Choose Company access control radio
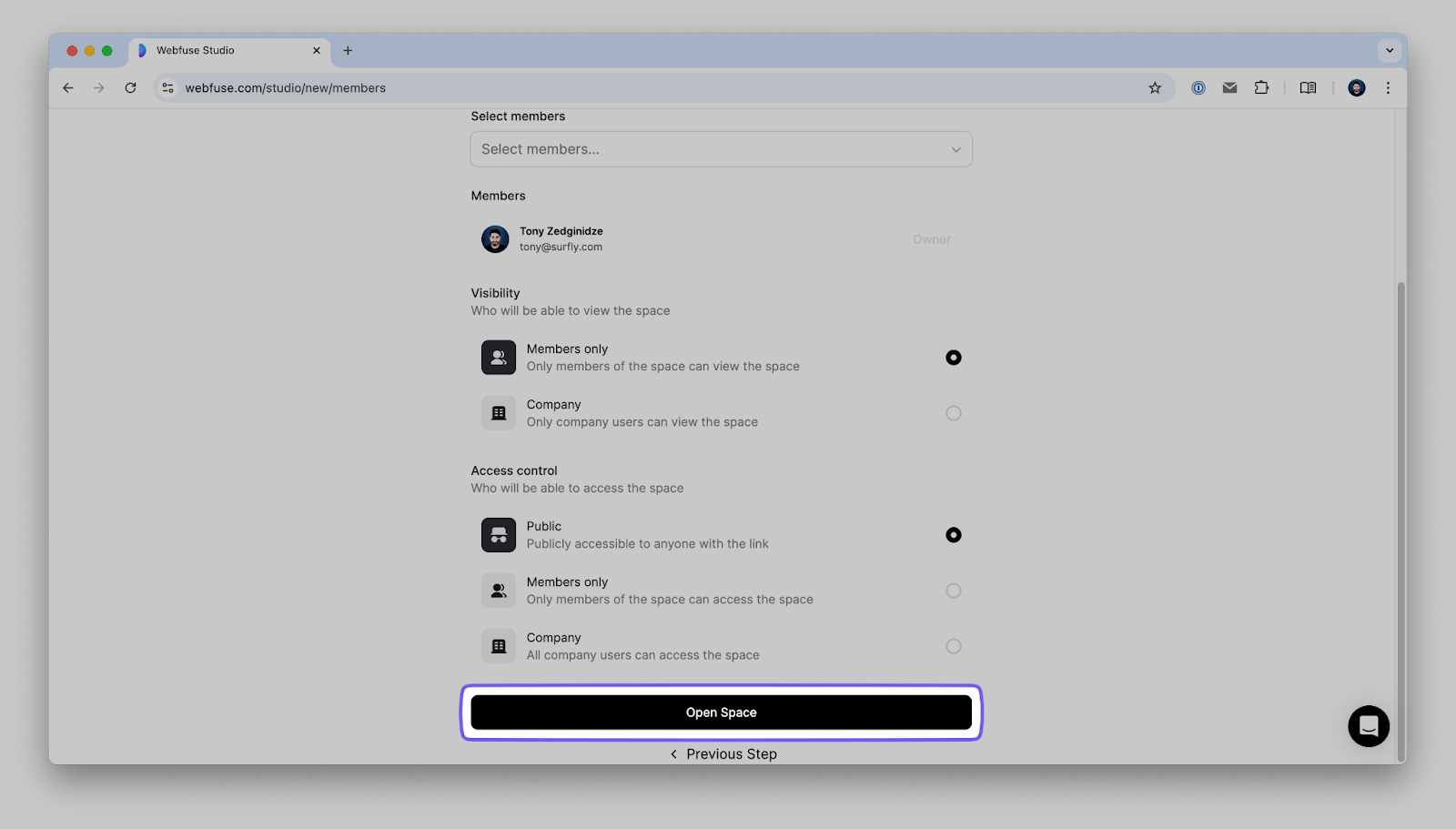Viewport: 1456px width, 829px height. click(953, 646)
